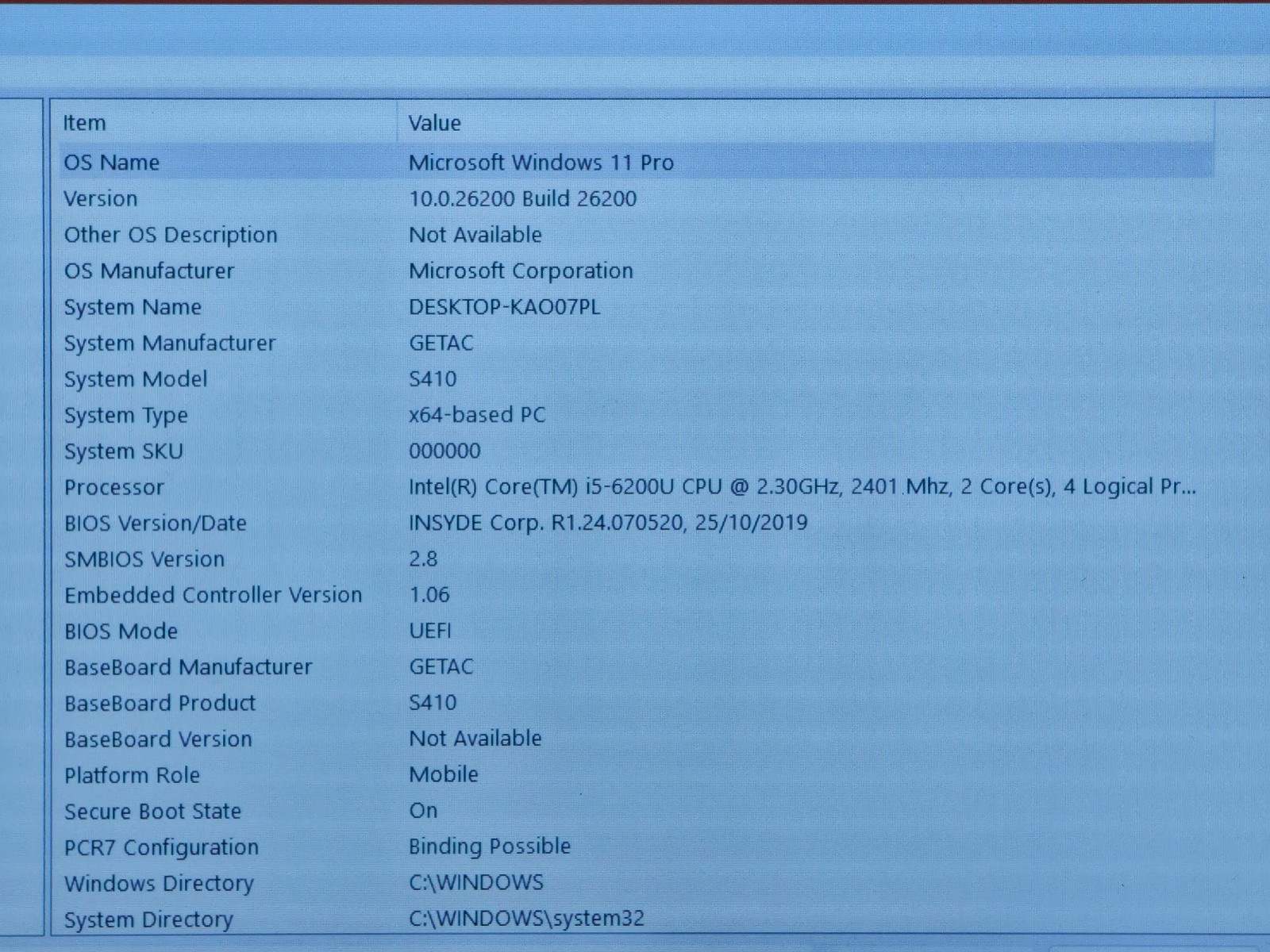Image resolution: width=1270 pixels, height=952 pixels.
Task: Select the Version row label
Action: pos(101,199)
